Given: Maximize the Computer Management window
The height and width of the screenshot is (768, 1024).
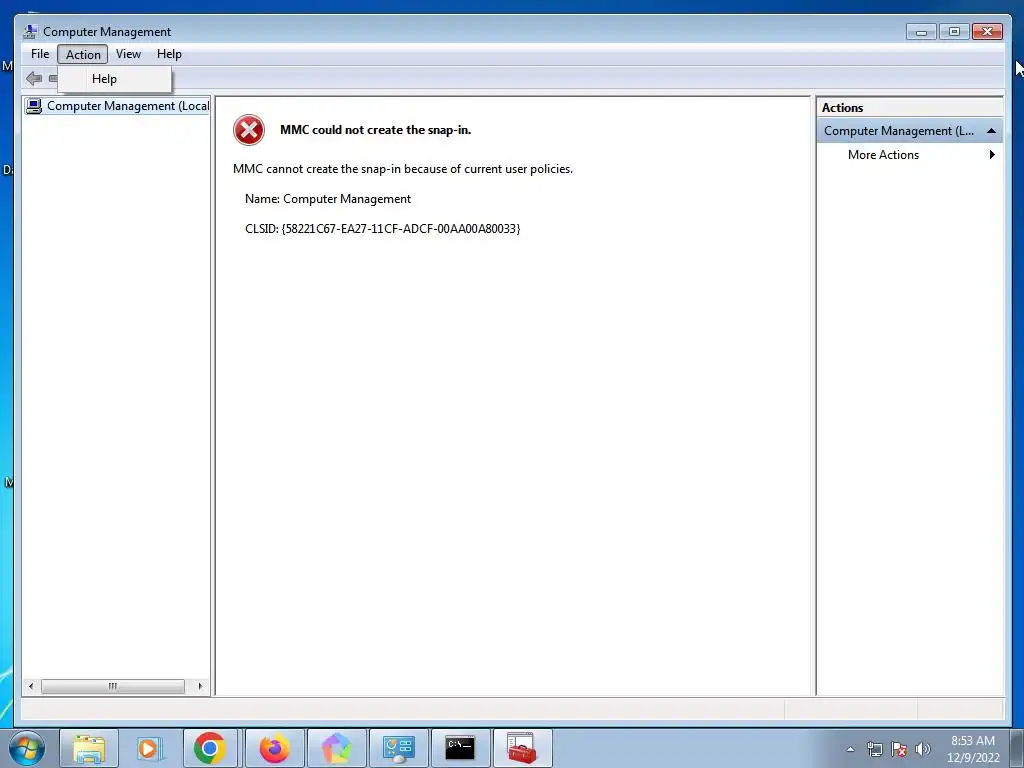Looking at the screenshot, I should tap(954, 31).
